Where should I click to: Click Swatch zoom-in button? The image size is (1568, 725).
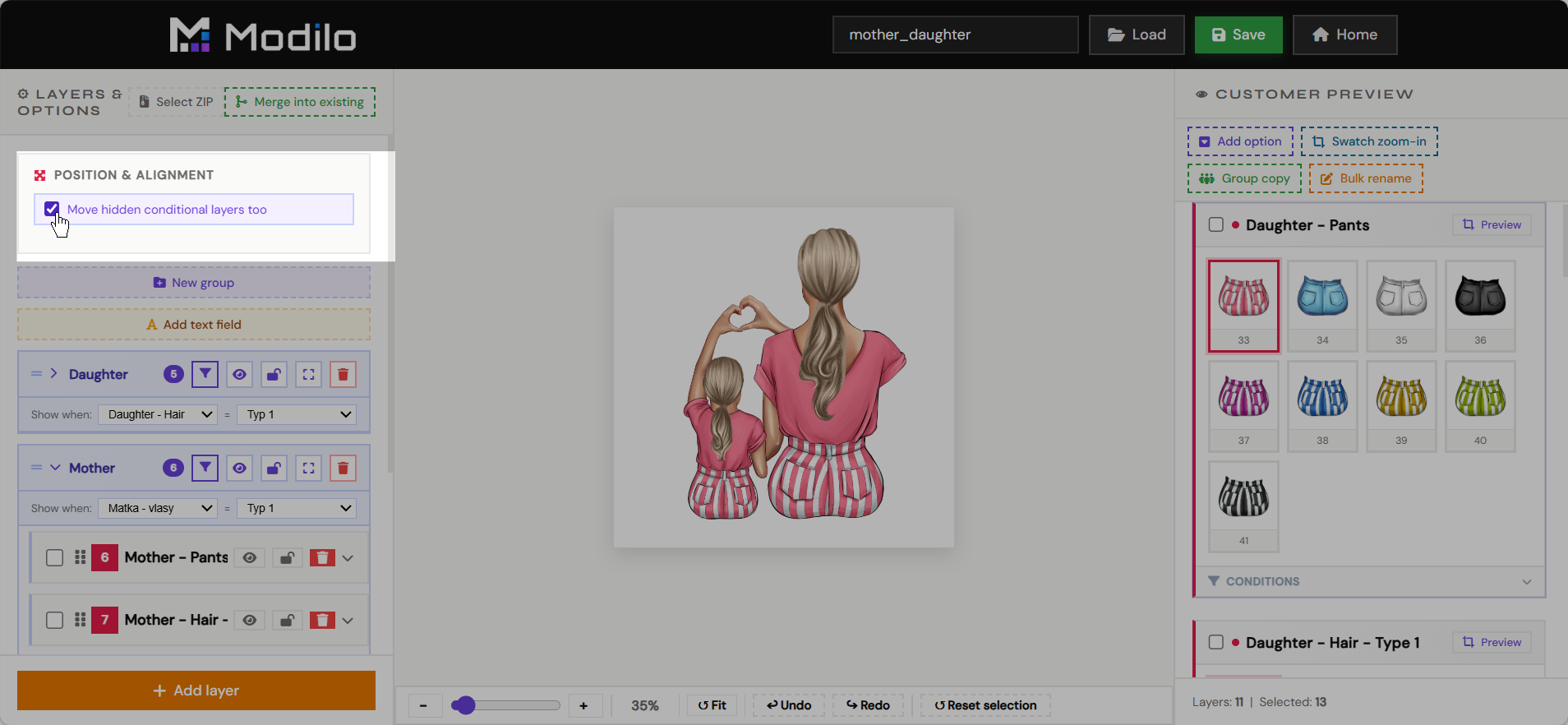(x=1369, y=141)
